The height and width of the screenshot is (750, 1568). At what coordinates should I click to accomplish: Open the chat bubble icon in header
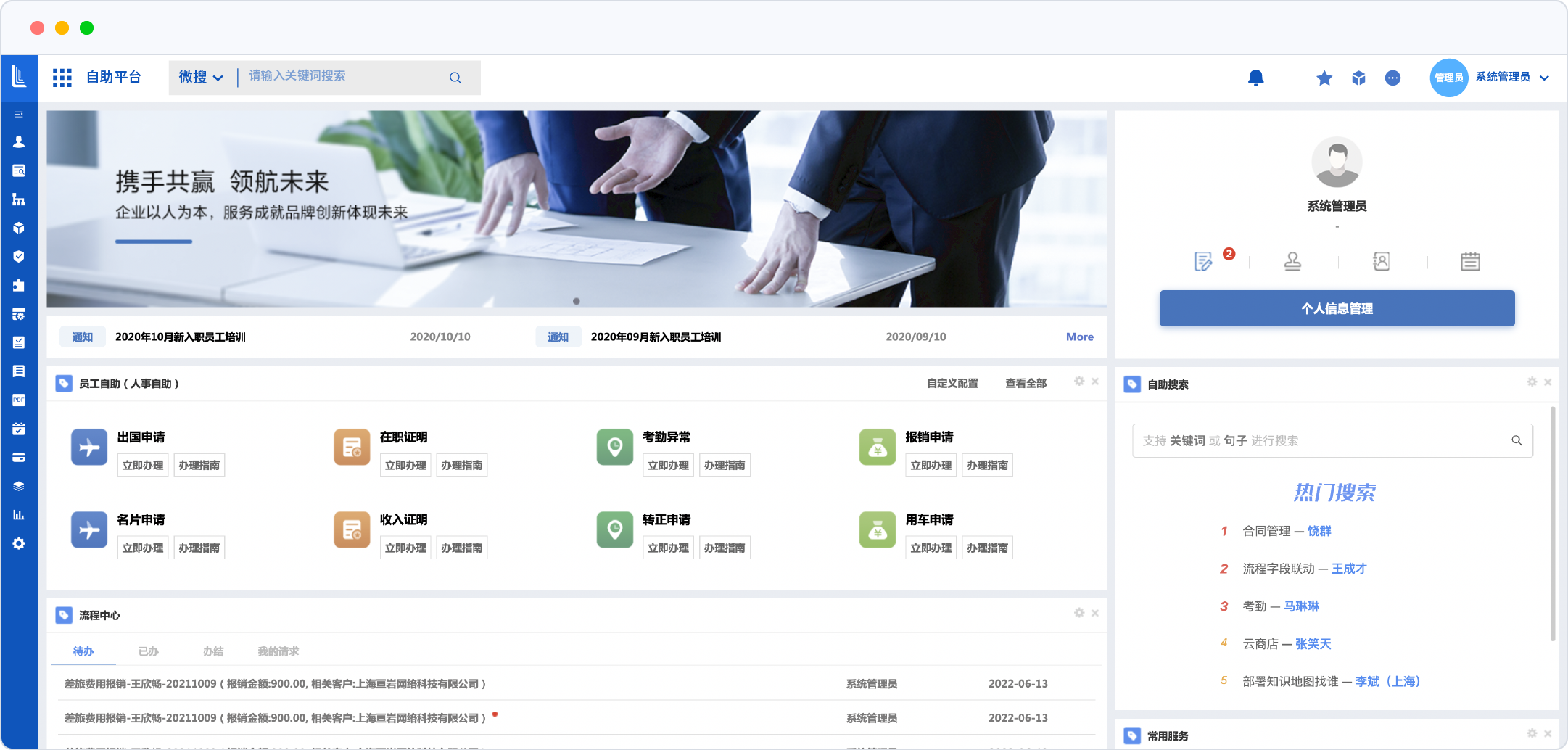[x=1392, y=78]
